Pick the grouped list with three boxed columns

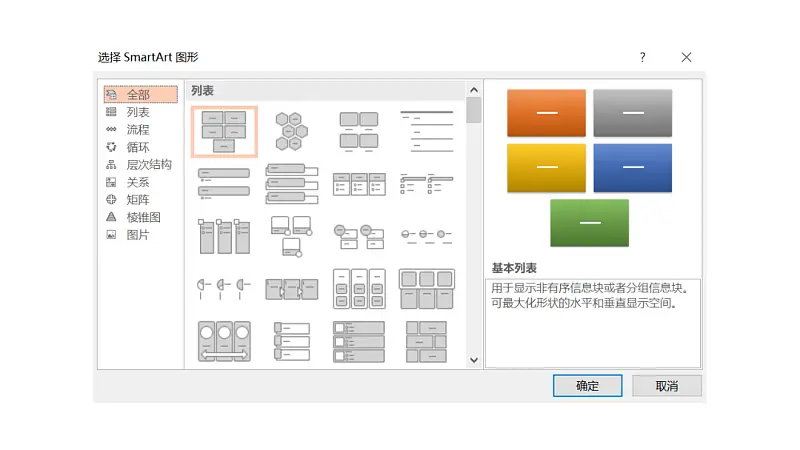(359, 289)
